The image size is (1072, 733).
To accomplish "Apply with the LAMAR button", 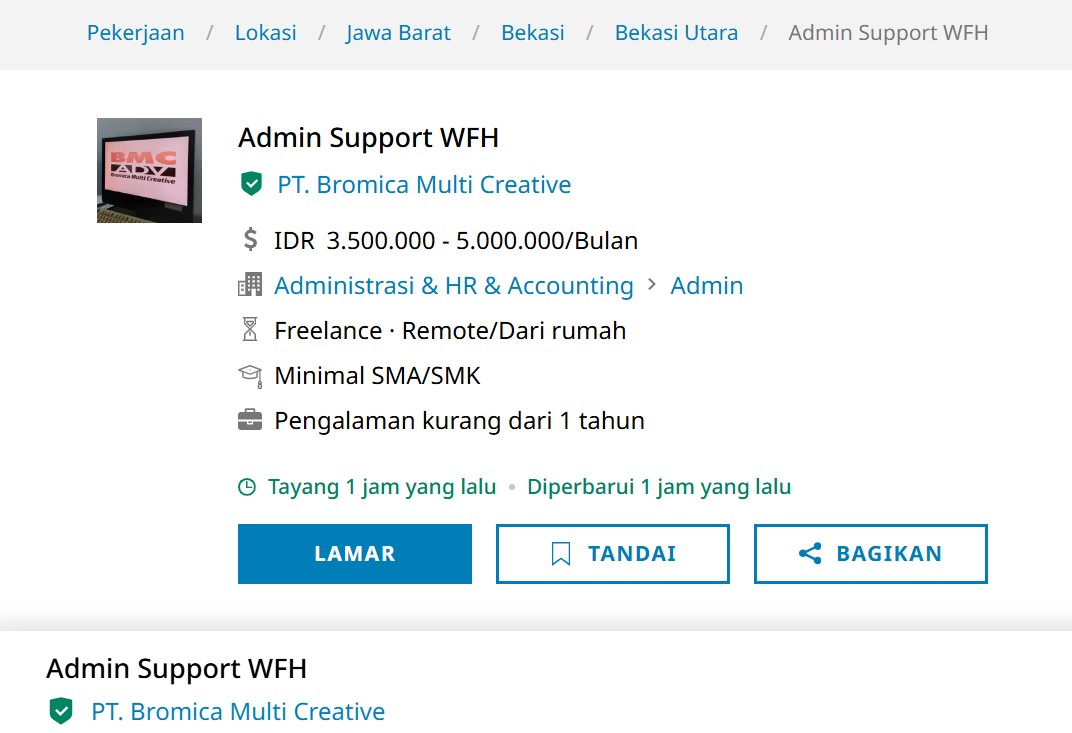I will click(355, 554).
